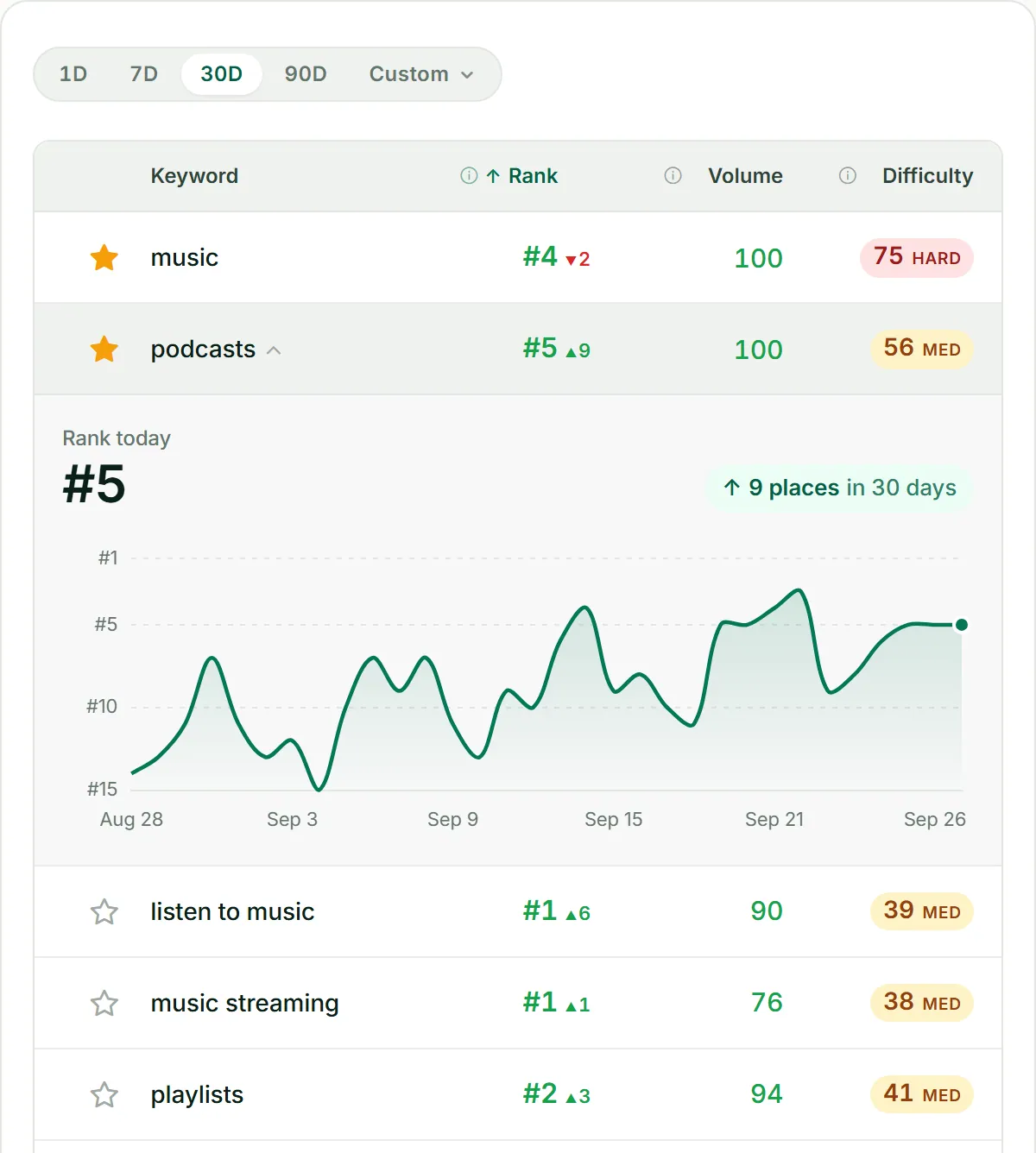Sort by the Volume column header
The height and width of the screenshot is (1153, 1036).
click(745, 176)
